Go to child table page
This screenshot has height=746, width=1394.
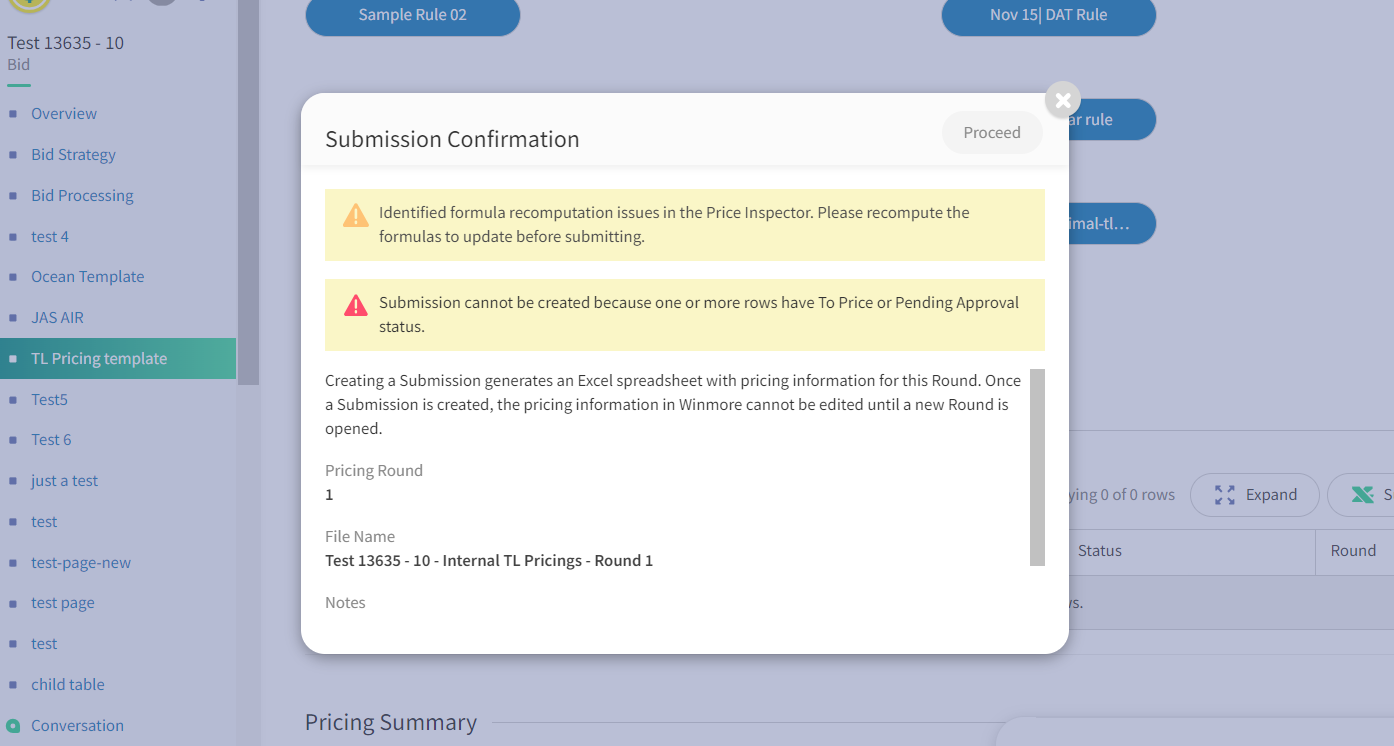coord(67,685)
